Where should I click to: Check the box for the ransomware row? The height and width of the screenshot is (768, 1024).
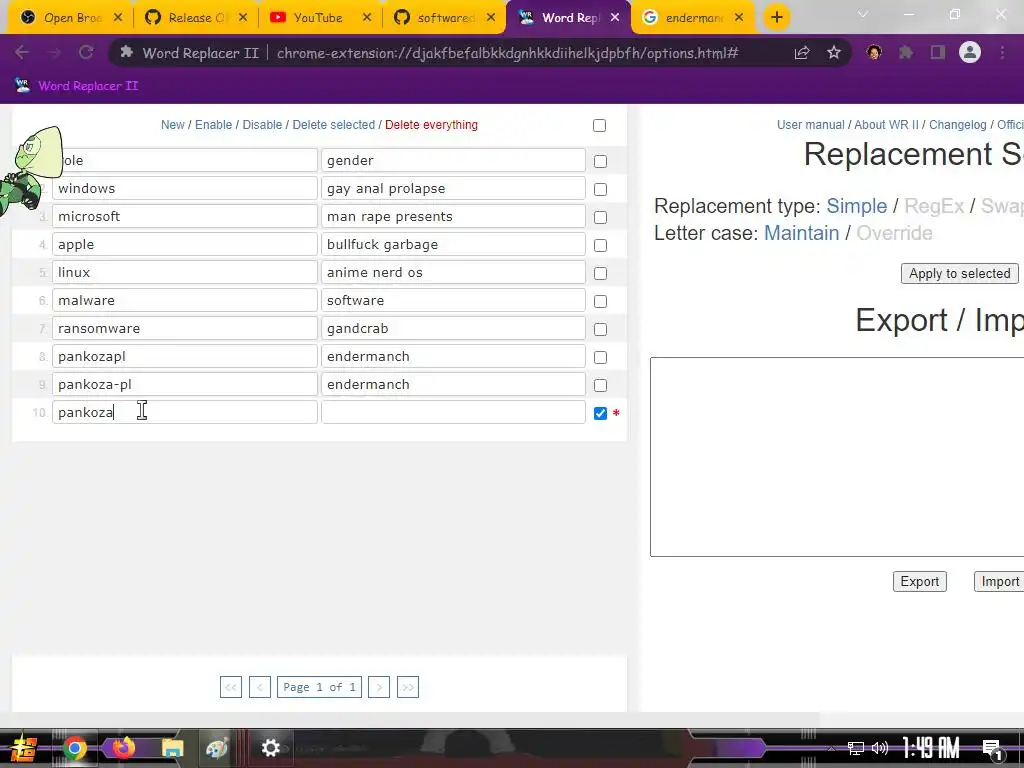[600, 330]
